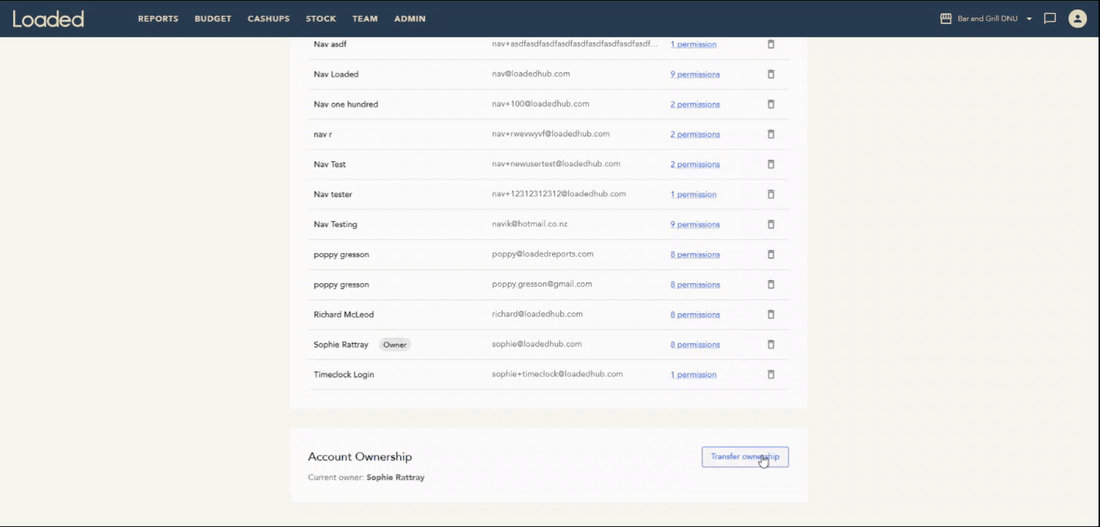Image resolution: width=1100 pixels, height=527 pixels.
Task: Open Nav Loaded's 9 permissions
Action: click(x=695, y=74)
